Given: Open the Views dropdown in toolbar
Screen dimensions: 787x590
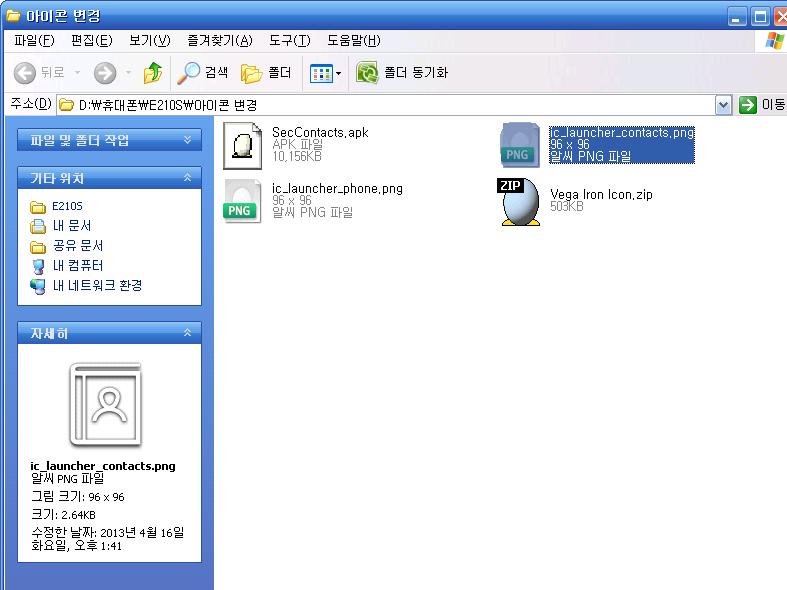Looking at the screenshot, I should point(326,73).
